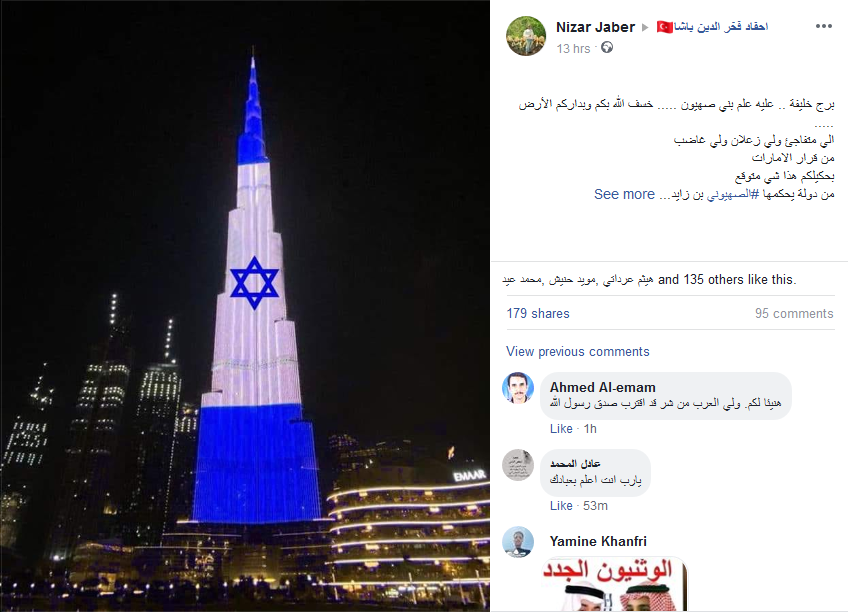Viewport: 848px width, 612px height.
Task: Open Nizar Jaber author name link
Action: [595, 27]
